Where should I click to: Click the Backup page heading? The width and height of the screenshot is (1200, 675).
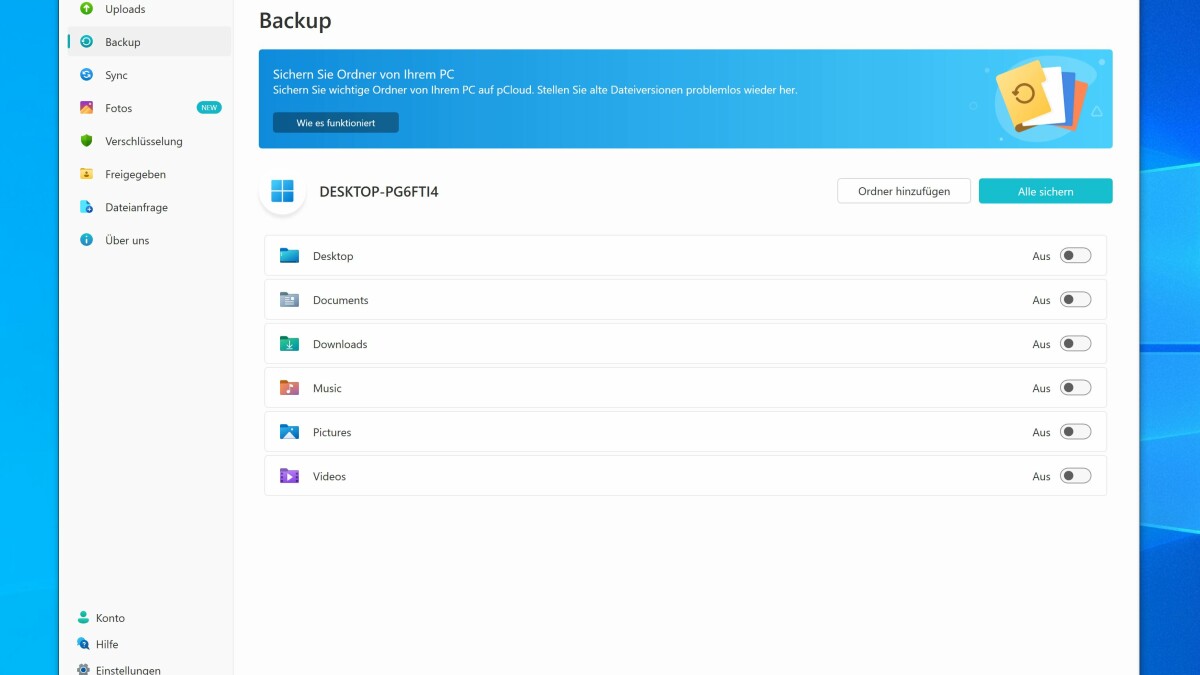coord(295,20)
